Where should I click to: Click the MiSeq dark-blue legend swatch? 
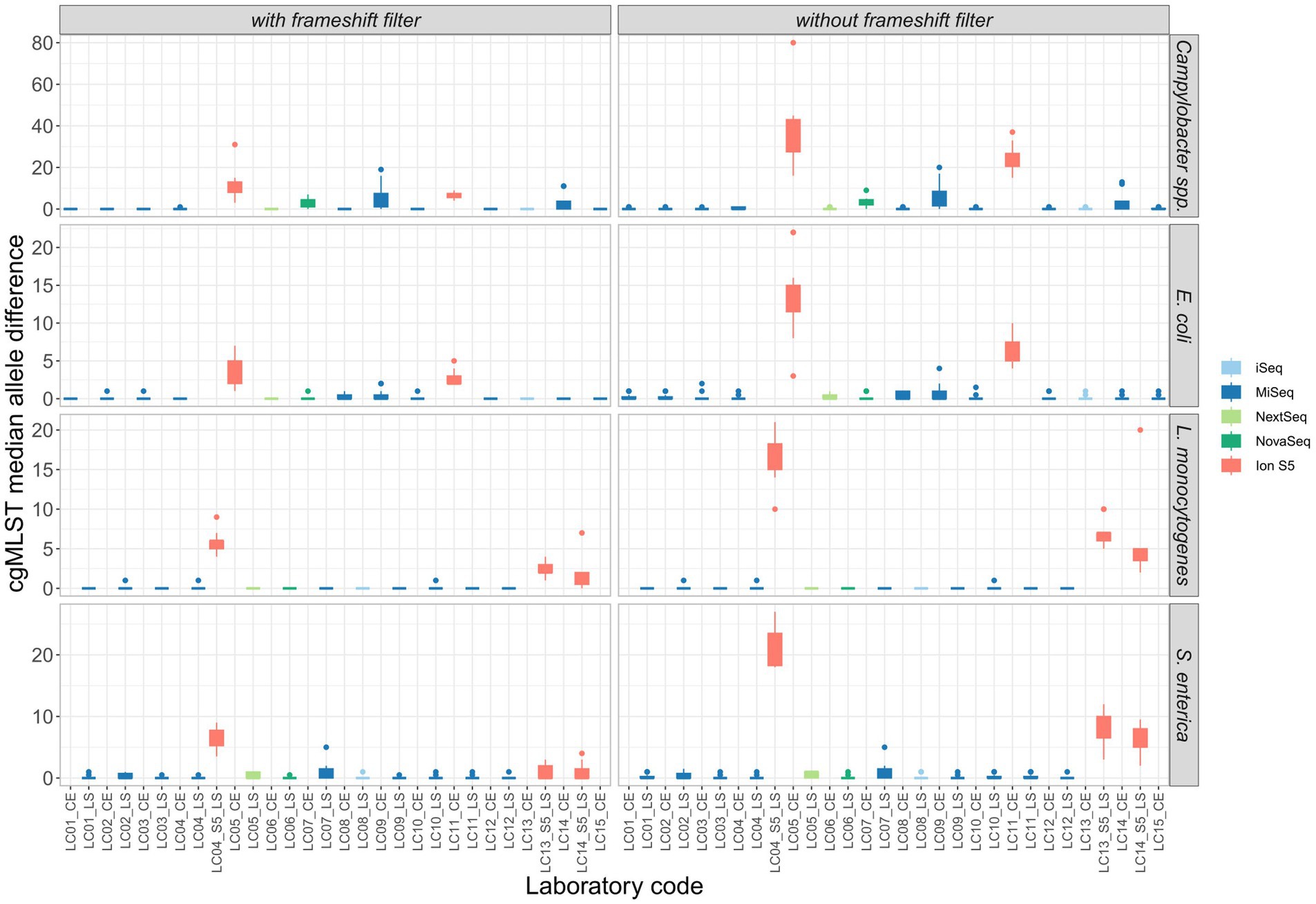(x=1230, y=392)
